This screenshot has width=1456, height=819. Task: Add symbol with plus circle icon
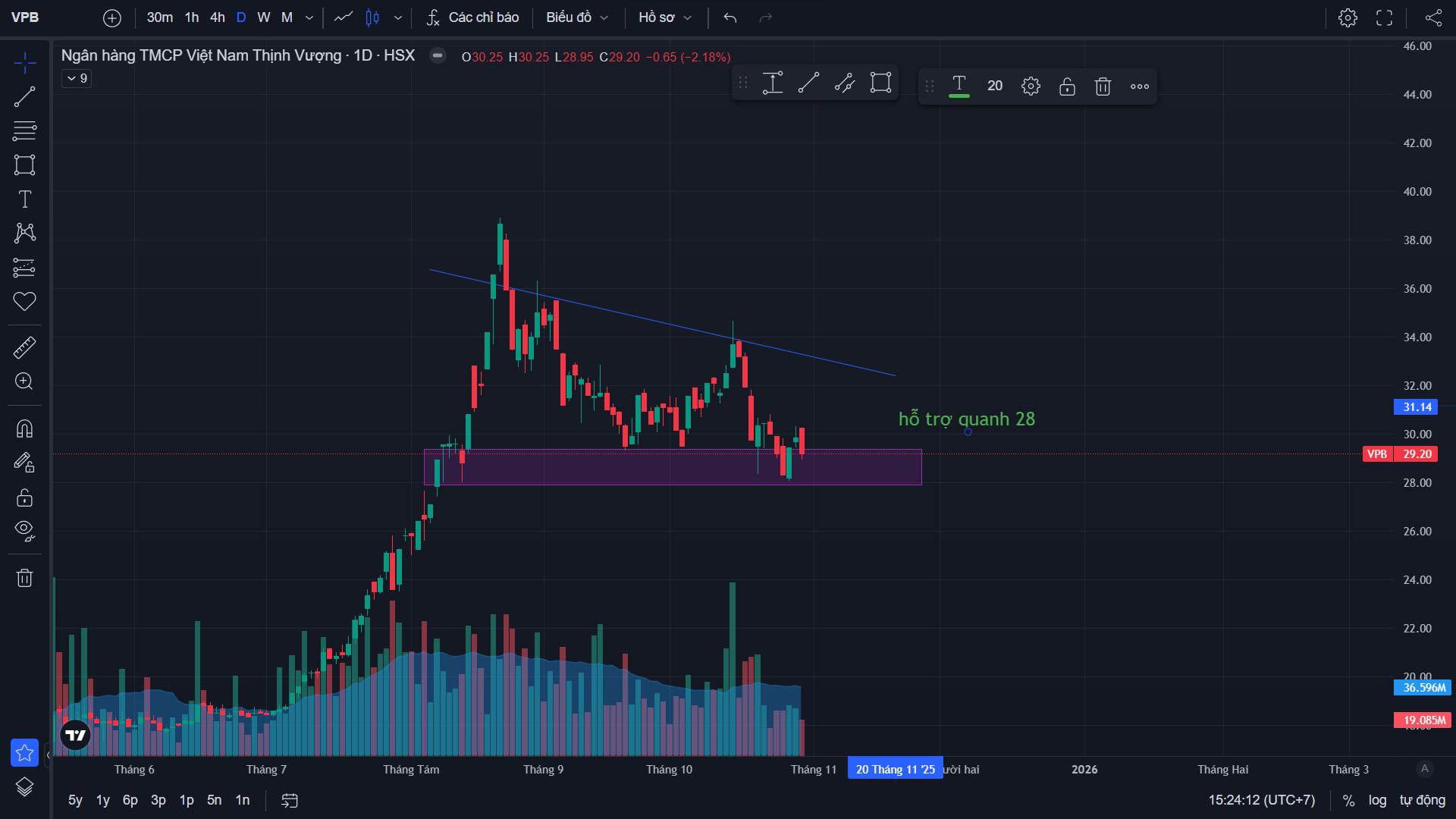pyautogui.click(x=112, y=17)
